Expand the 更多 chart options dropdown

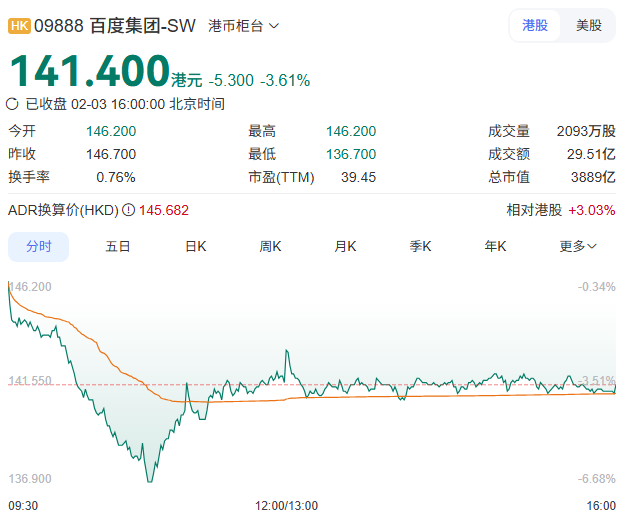[578, 246]
